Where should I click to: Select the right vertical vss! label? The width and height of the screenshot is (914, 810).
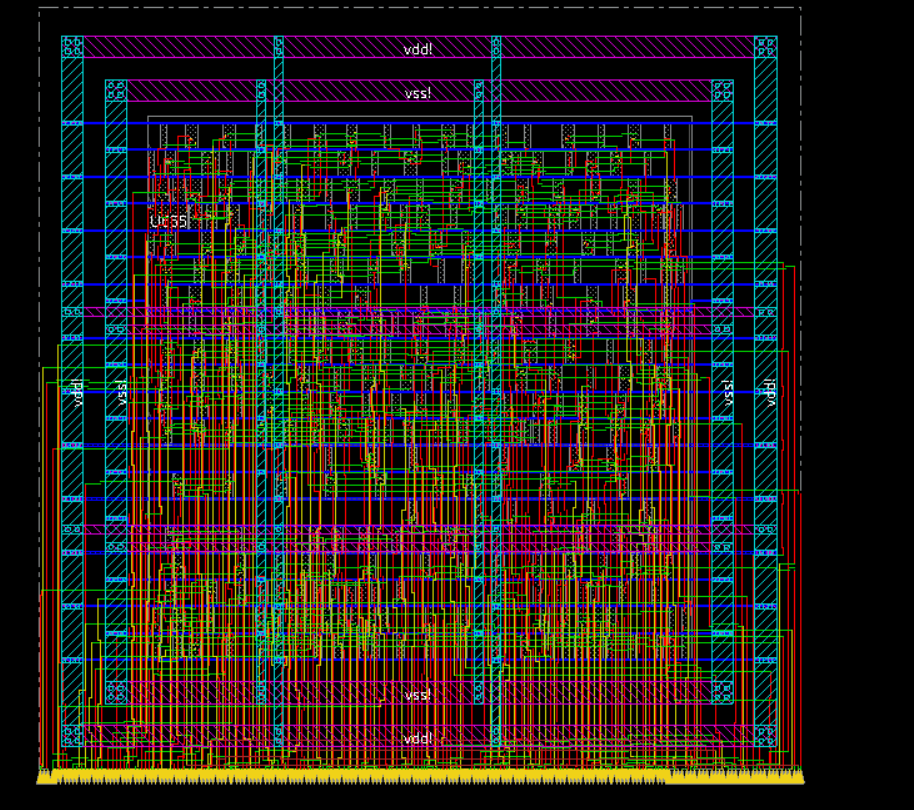click(x=727, y=392)
